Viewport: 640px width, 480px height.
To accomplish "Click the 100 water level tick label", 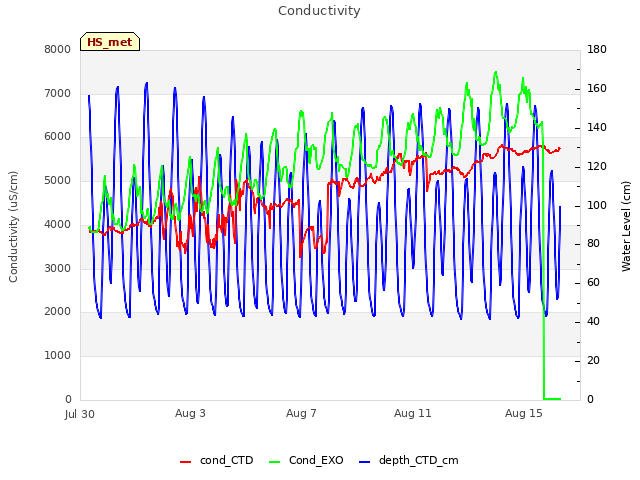I will pos(597,205).
